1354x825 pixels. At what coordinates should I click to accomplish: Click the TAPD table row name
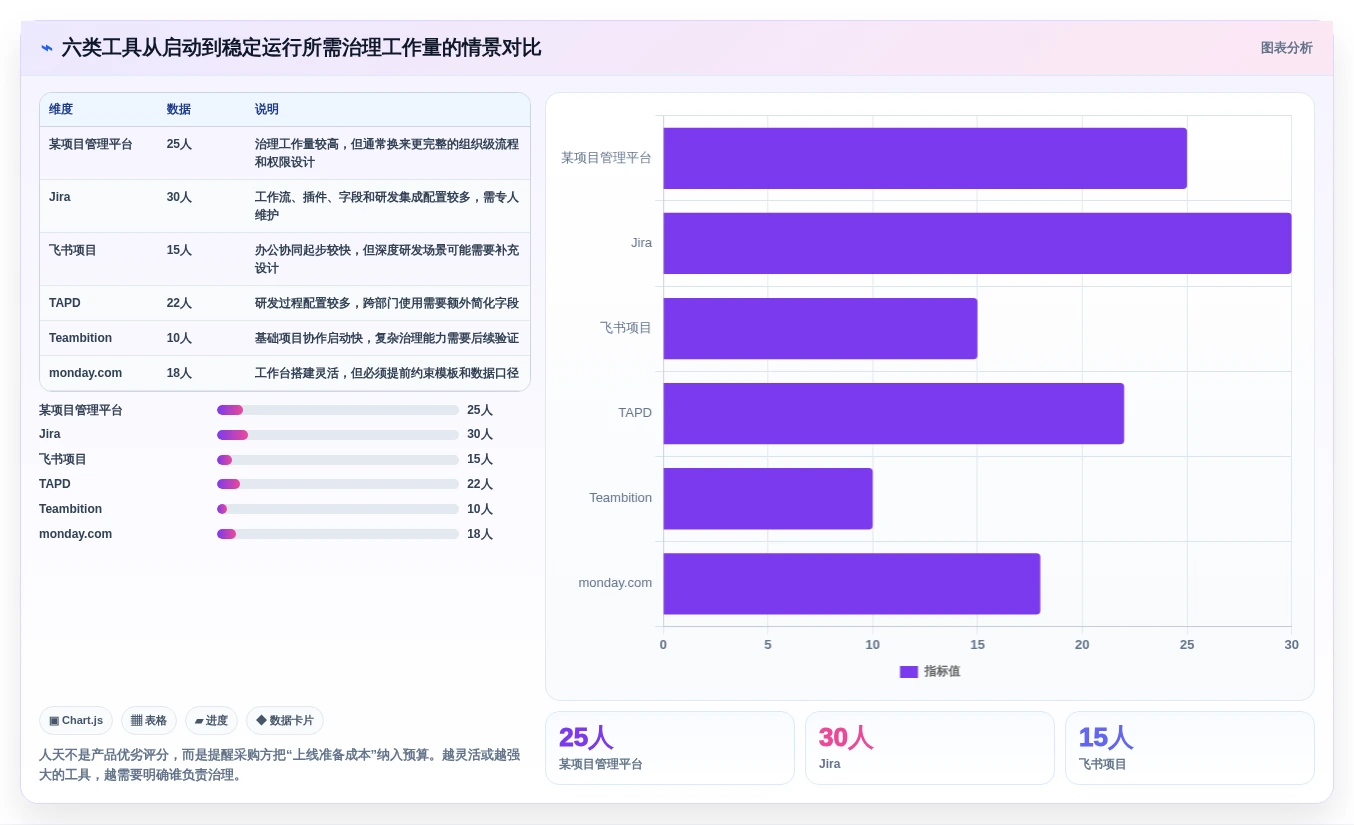65,303
